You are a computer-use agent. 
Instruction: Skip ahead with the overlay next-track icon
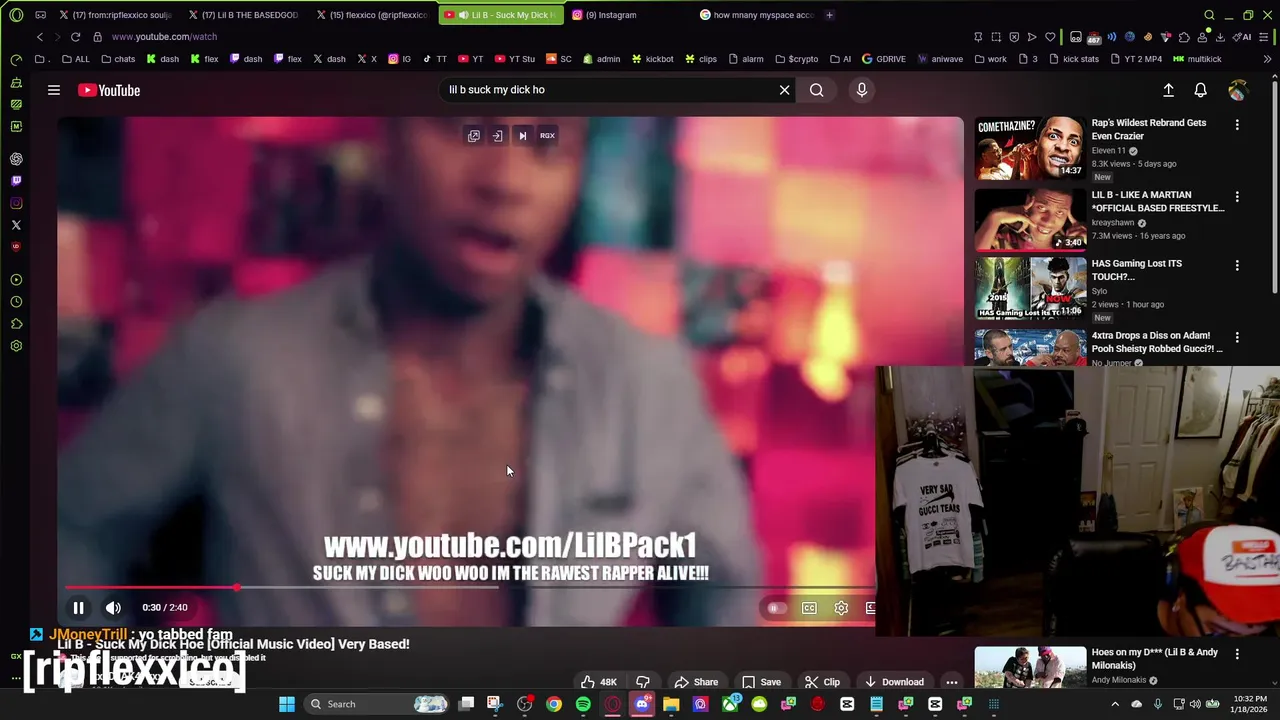pyautogui.click(x=522, y=136)
